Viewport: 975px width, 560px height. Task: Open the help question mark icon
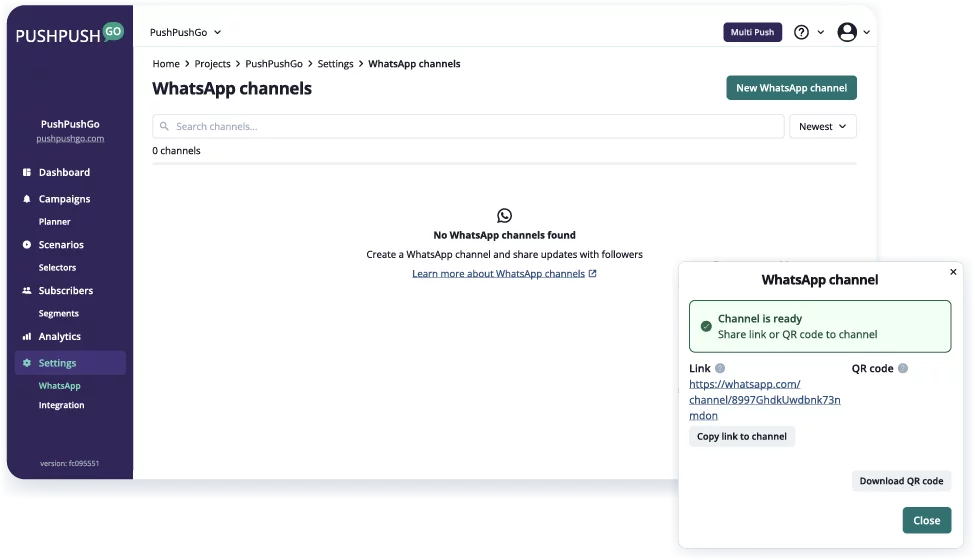(x=801, y=32)
